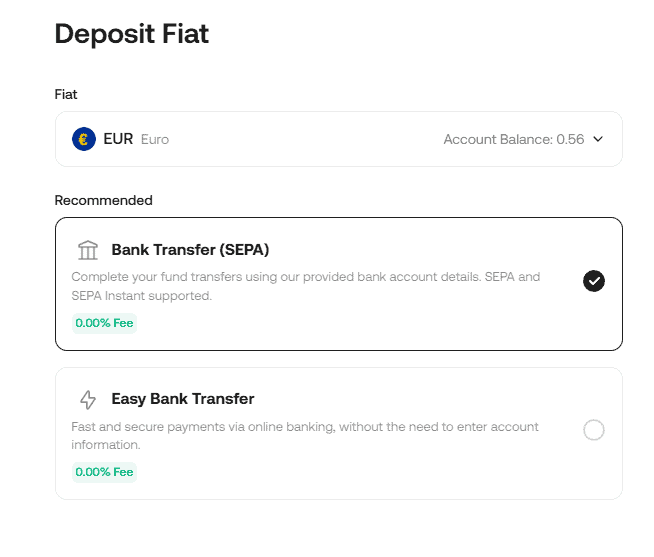Click the bank building icon

88,250
